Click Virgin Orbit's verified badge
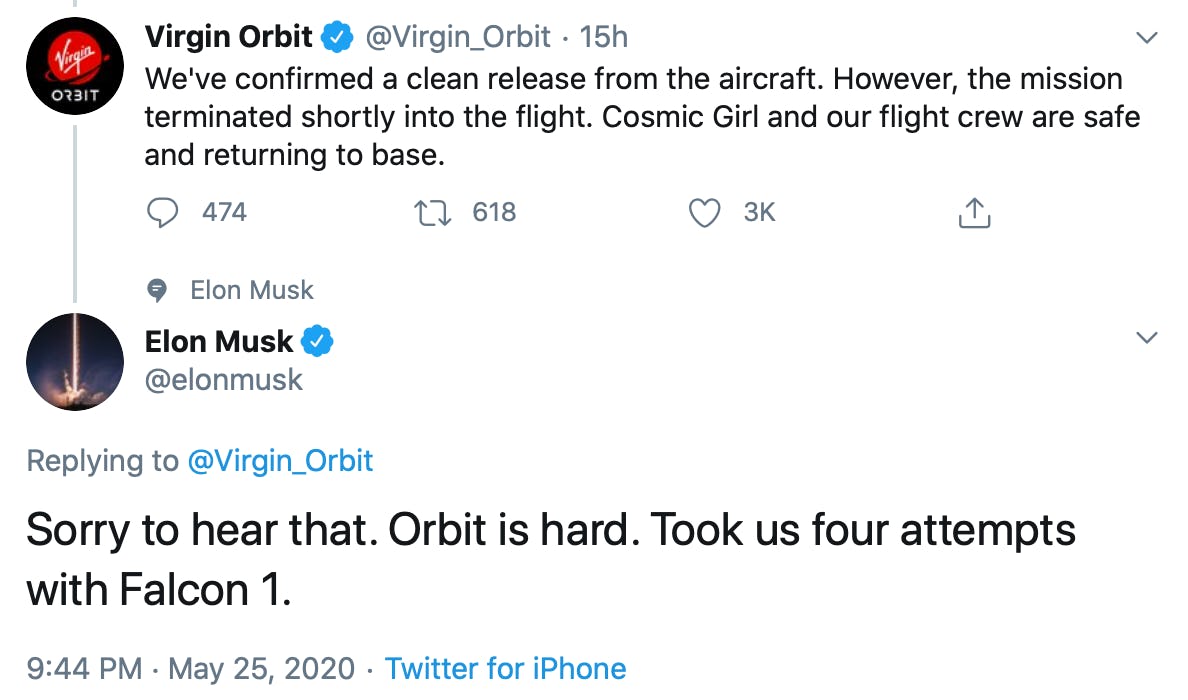Screen dimensions: 1188x700 click(x=338, y=38)
